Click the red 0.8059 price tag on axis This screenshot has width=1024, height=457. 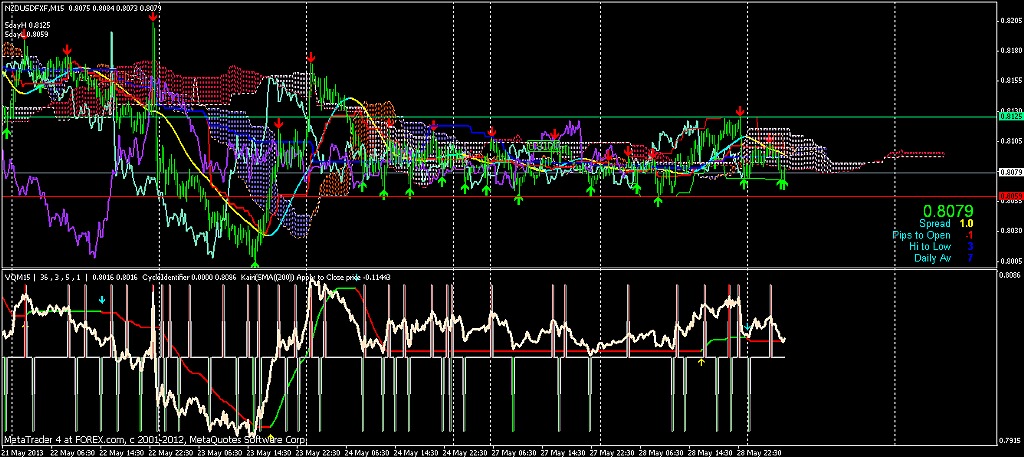coord(1010,197)
